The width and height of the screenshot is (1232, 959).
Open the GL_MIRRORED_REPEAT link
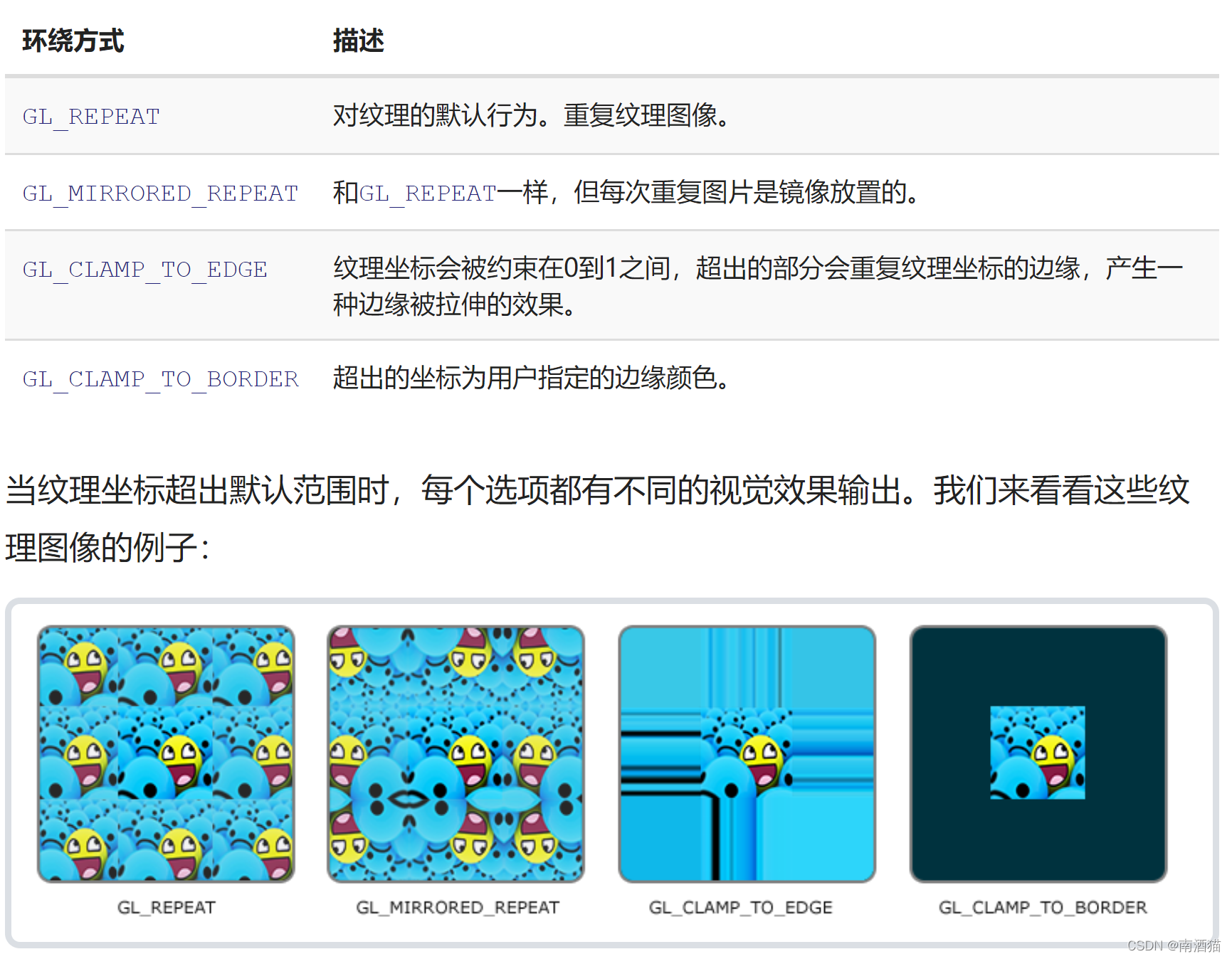159,193
